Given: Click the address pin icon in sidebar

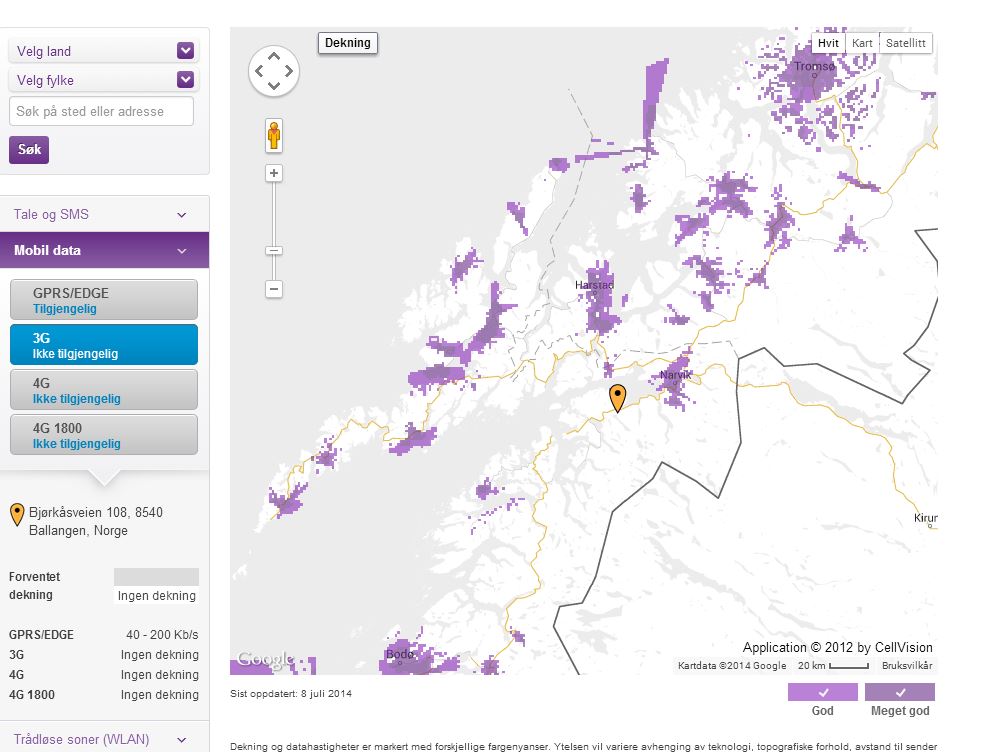Looking at the screenshot, I should point(17,515).
